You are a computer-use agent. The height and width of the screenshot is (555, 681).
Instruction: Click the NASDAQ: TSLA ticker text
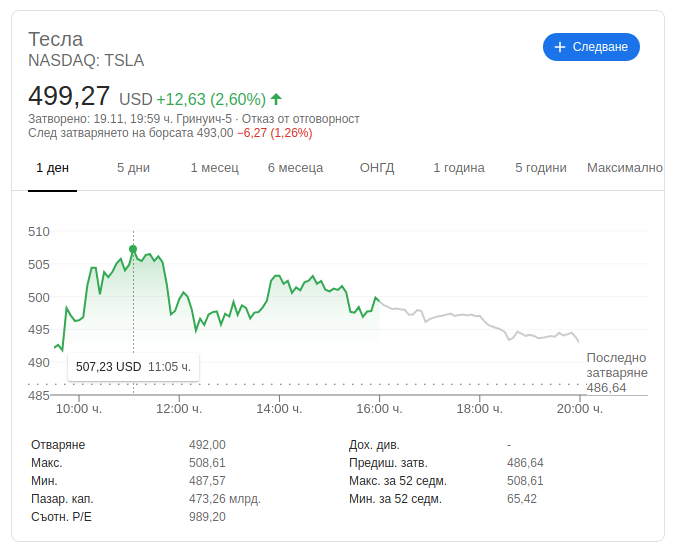click(x=86, y=60)
